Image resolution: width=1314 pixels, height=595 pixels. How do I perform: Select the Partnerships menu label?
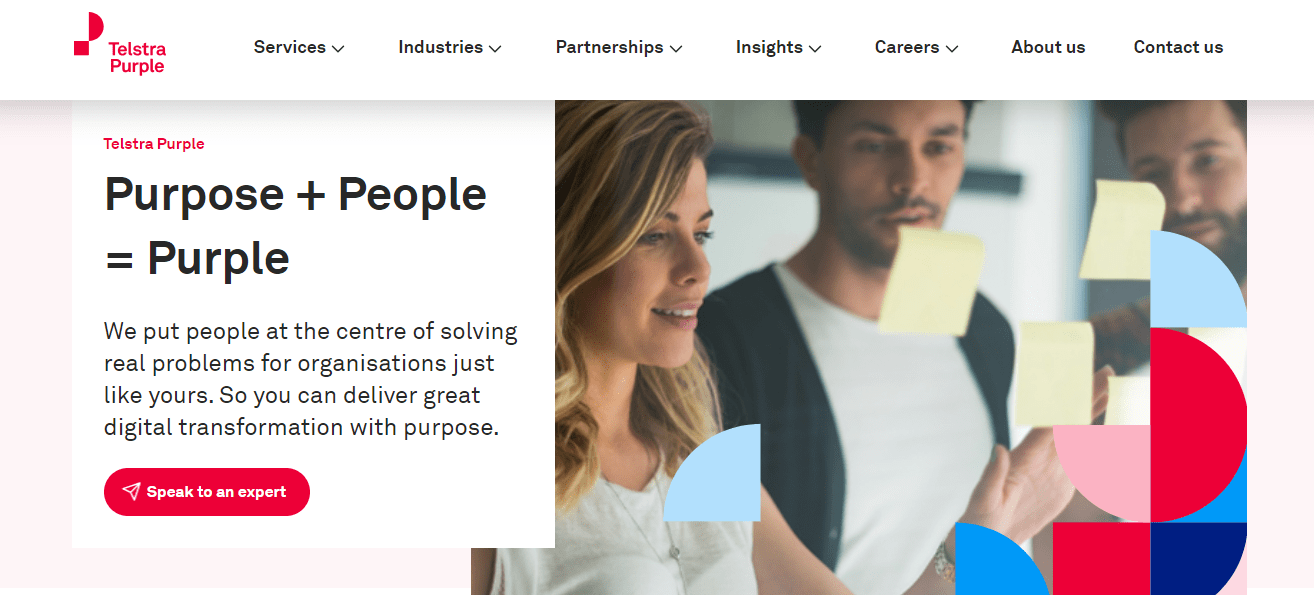(609, 47)
